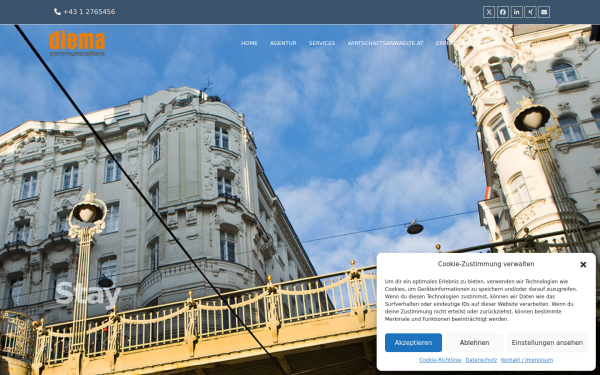Screen dimensions: 600x375
Task: Open the Kontakt / Impressum link
Action: tap(527, 360)
